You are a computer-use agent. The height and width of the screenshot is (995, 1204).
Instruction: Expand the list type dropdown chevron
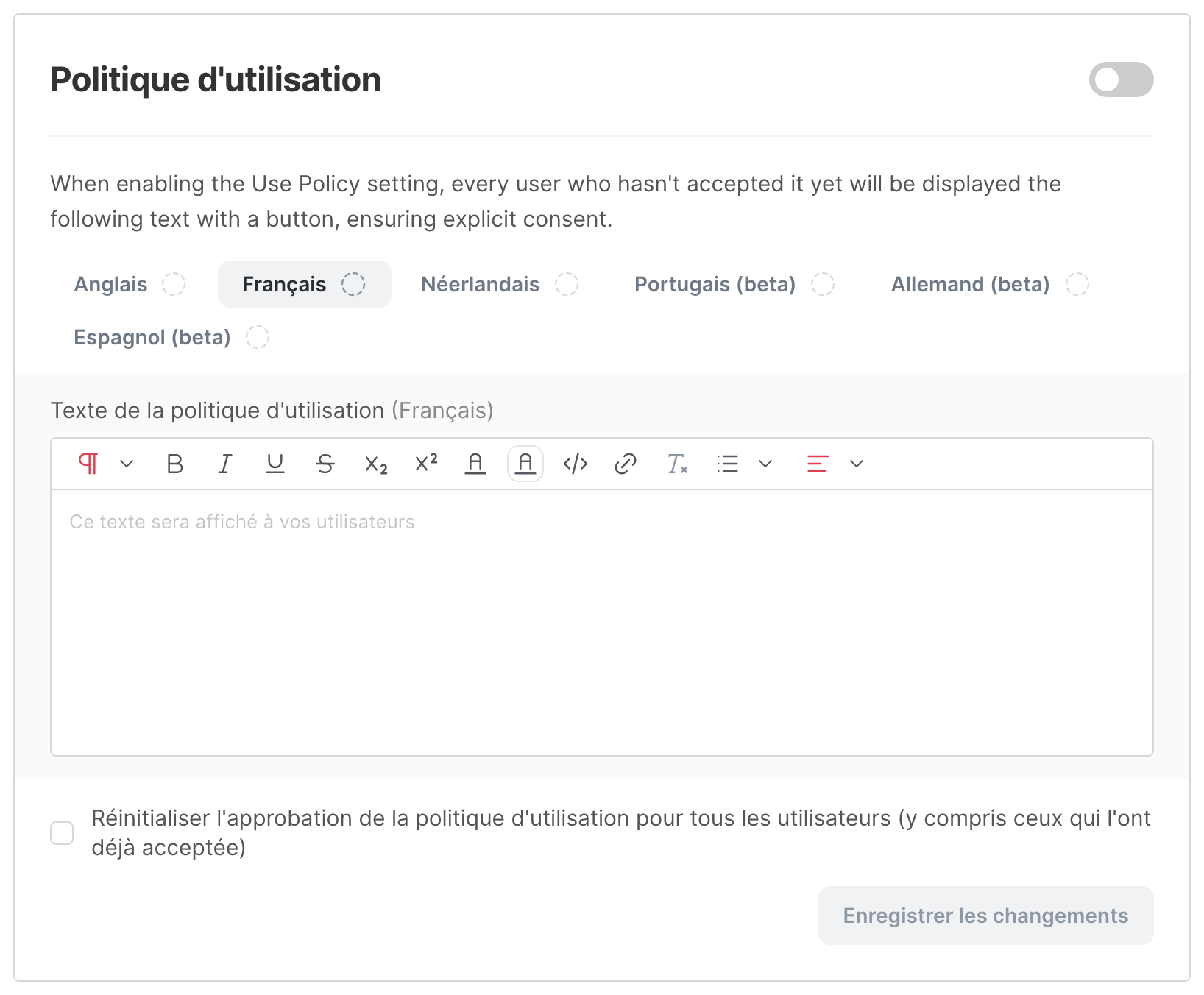pos(765,464)
